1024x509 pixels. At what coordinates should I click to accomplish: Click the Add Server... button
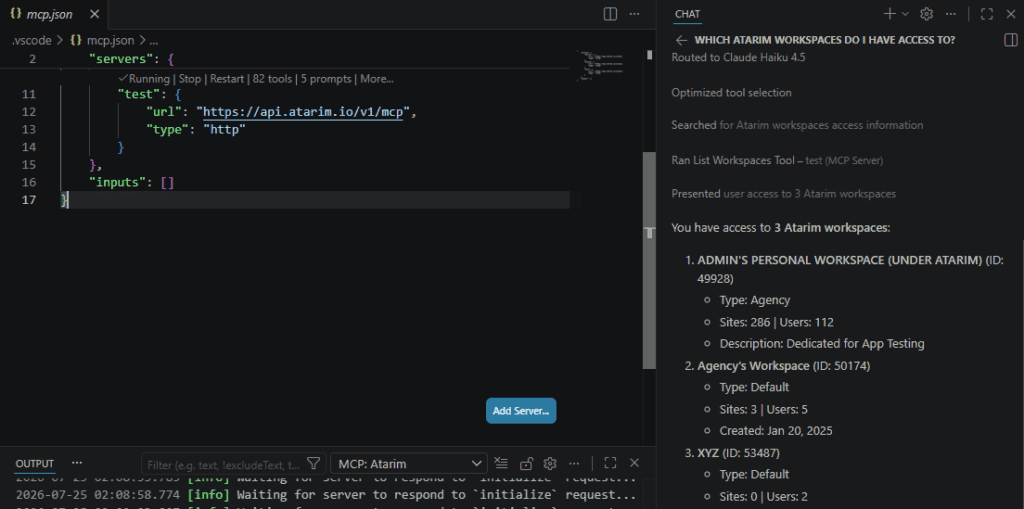coord(520,411)
